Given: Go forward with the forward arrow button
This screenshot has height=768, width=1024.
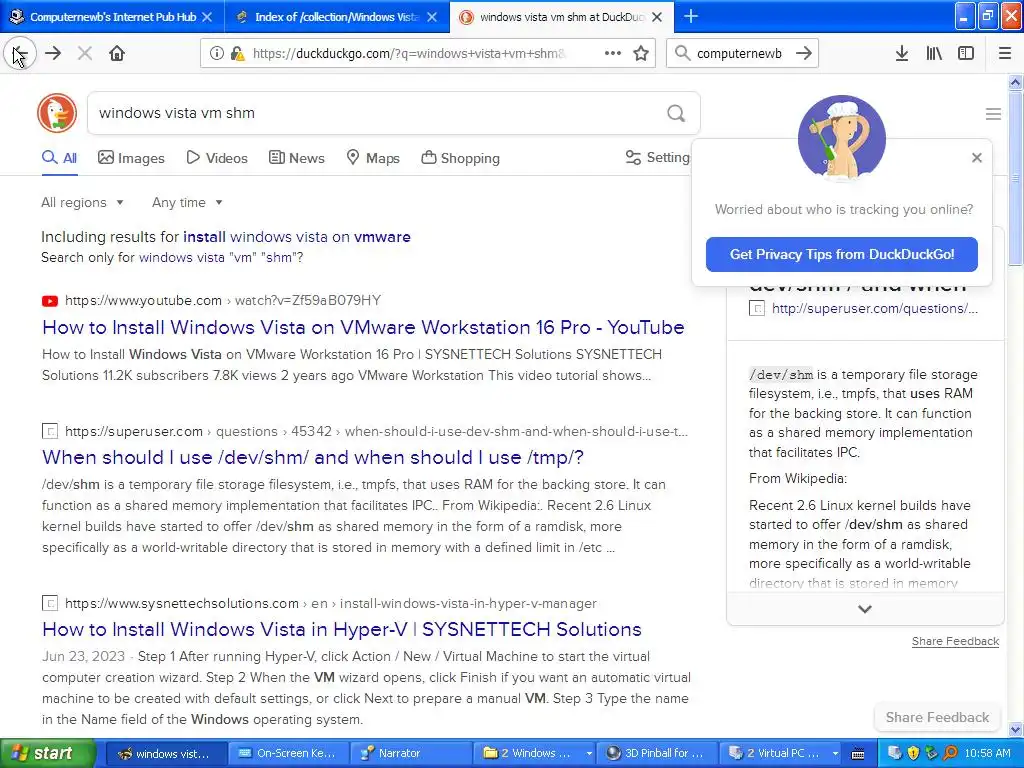Looking at the screenshot, I should [53, 54].
